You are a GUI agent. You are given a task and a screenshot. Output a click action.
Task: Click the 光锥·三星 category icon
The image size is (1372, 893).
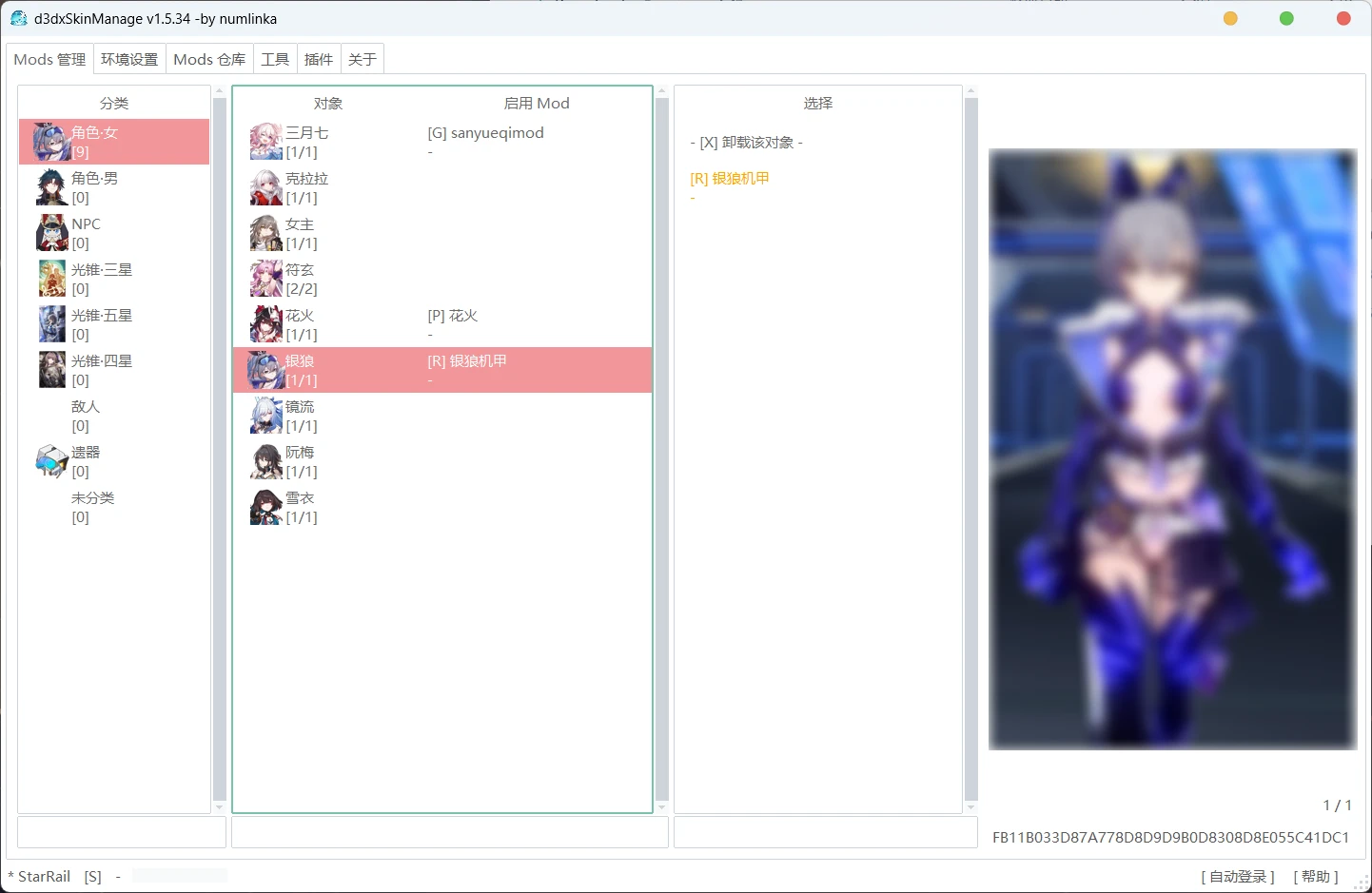point(51,279)
